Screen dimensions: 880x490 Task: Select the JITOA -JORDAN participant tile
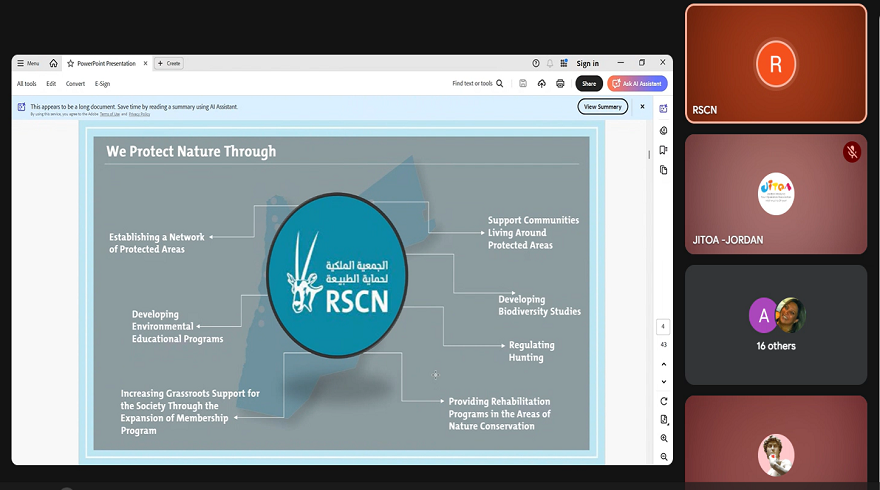click(x=776, y=194)
